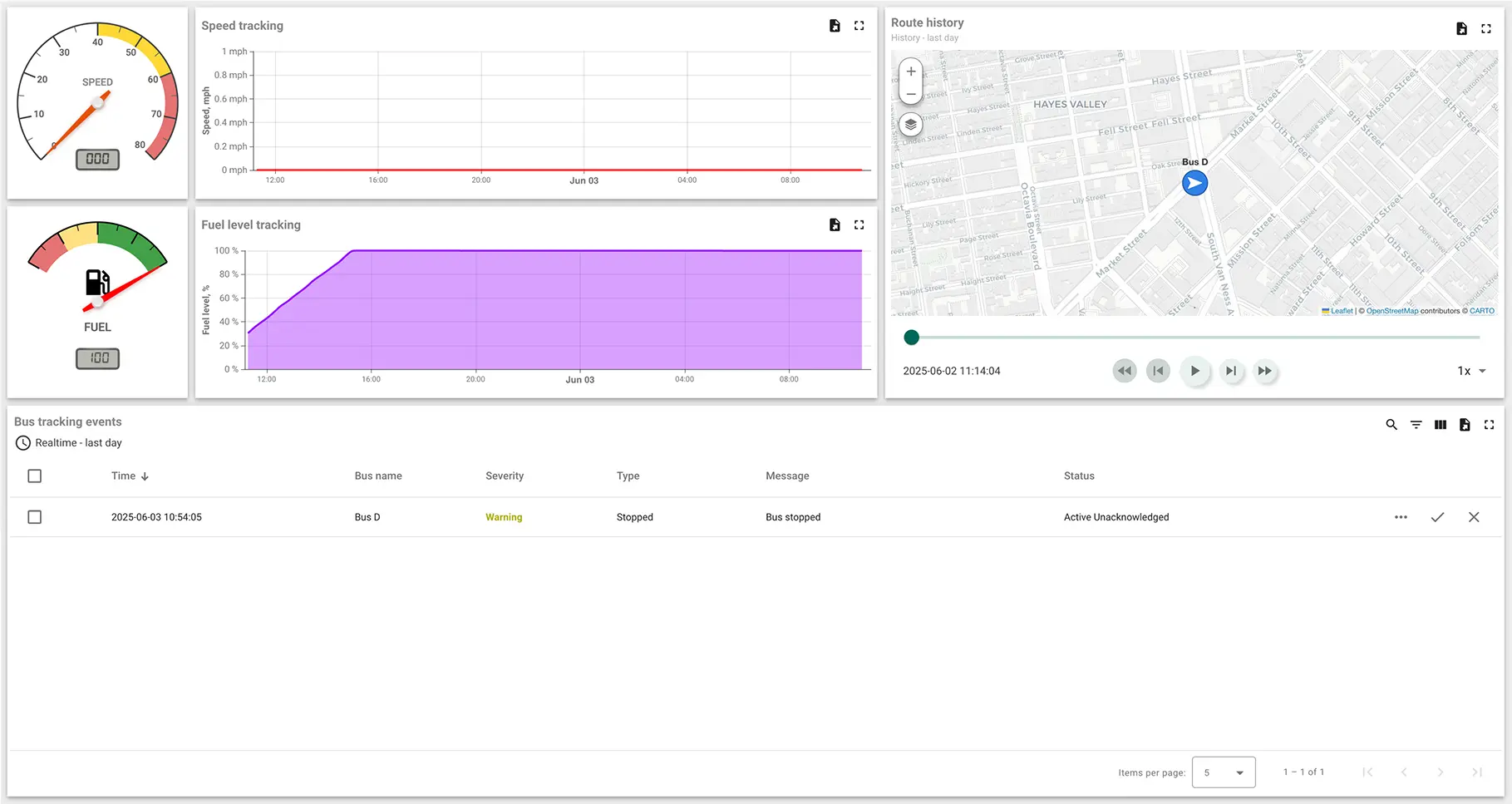Sort by the Severity column header
Viewport: 1512px width, 804px height.
point(505,476)
